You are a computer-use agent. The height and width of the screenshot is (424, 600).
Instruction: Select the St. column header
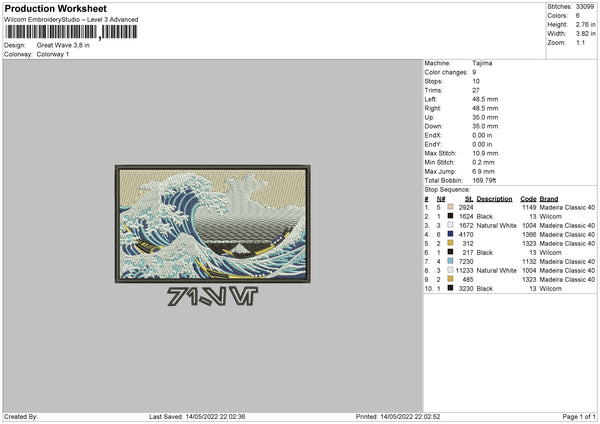[469, 199]
